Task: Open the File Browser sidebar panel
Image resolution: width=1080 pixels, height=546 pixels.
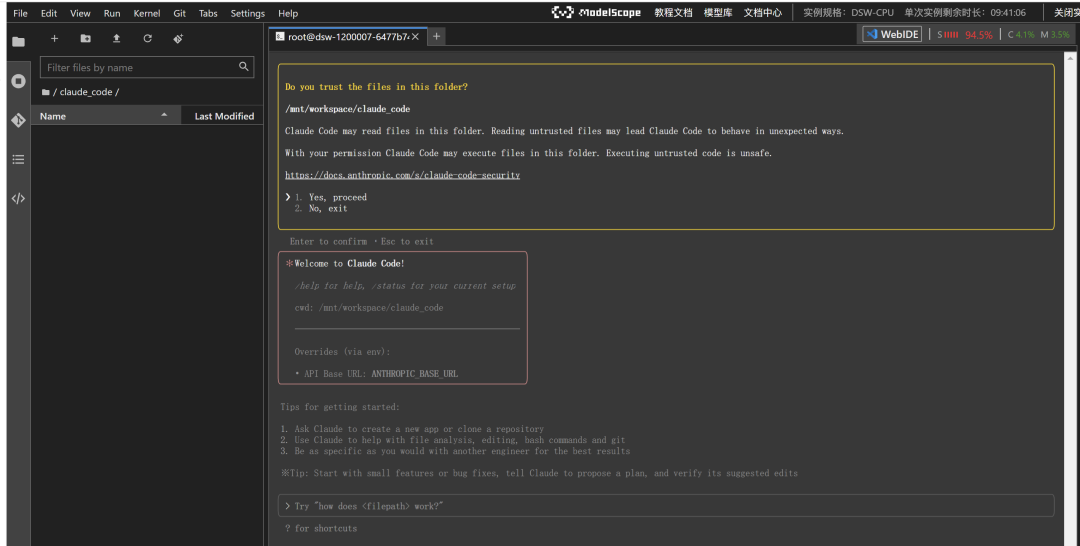Action: [18, 42]
